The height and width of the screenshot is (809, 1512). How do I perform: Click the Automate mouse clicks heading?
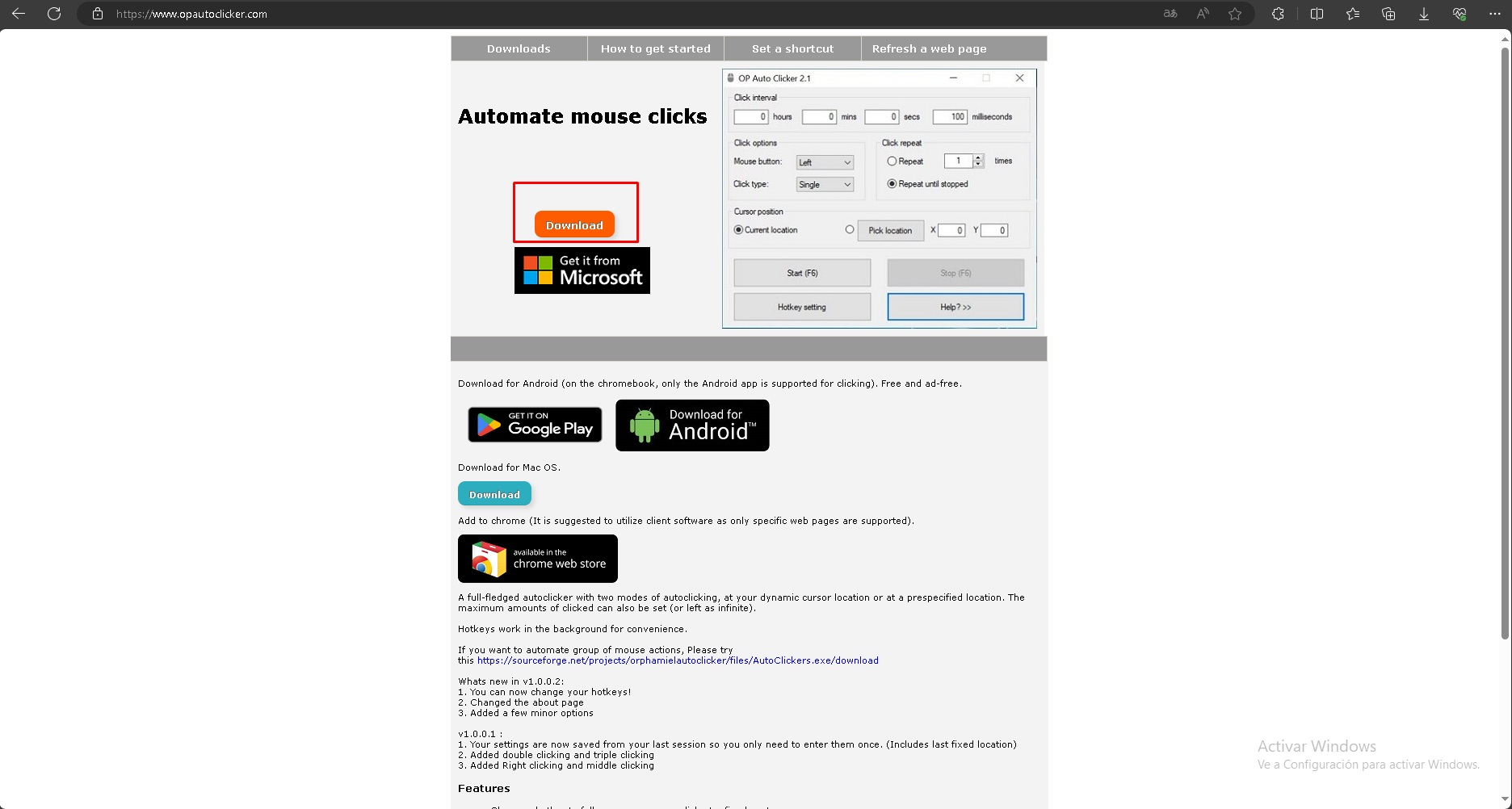[x=582, y=116]
